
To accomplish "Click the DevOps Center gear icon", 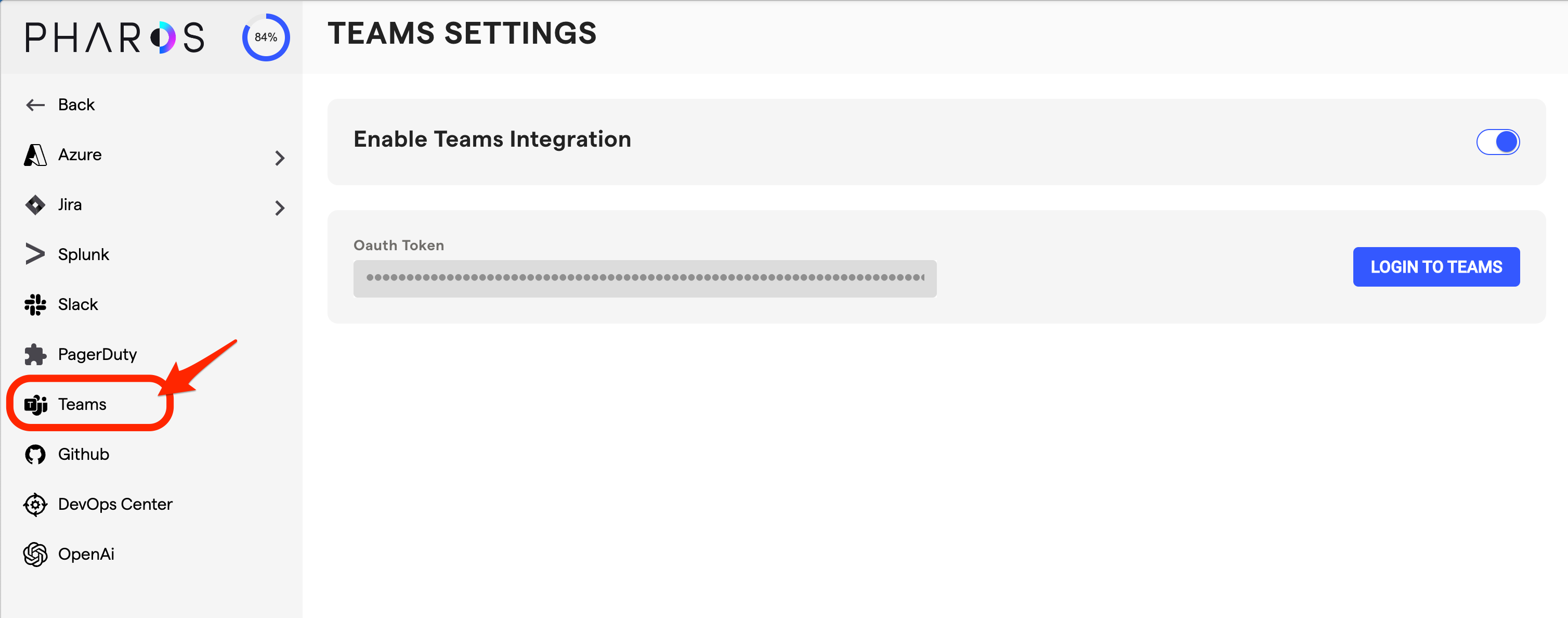I will (35, 505).
